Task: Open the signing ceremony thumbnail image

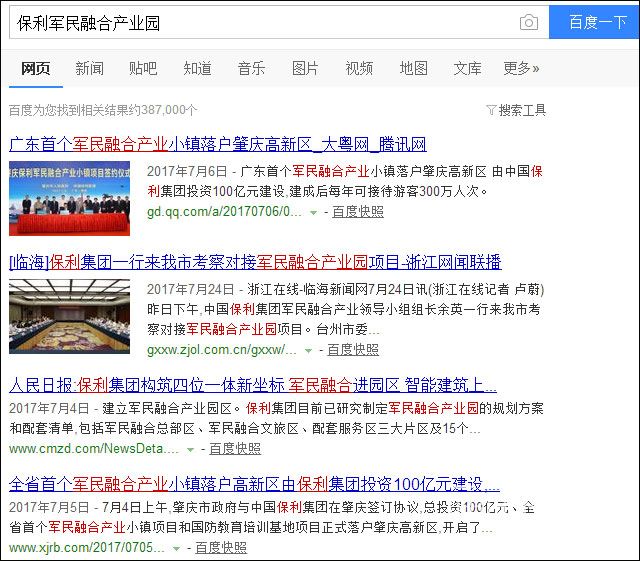Action: coord(69,198)
